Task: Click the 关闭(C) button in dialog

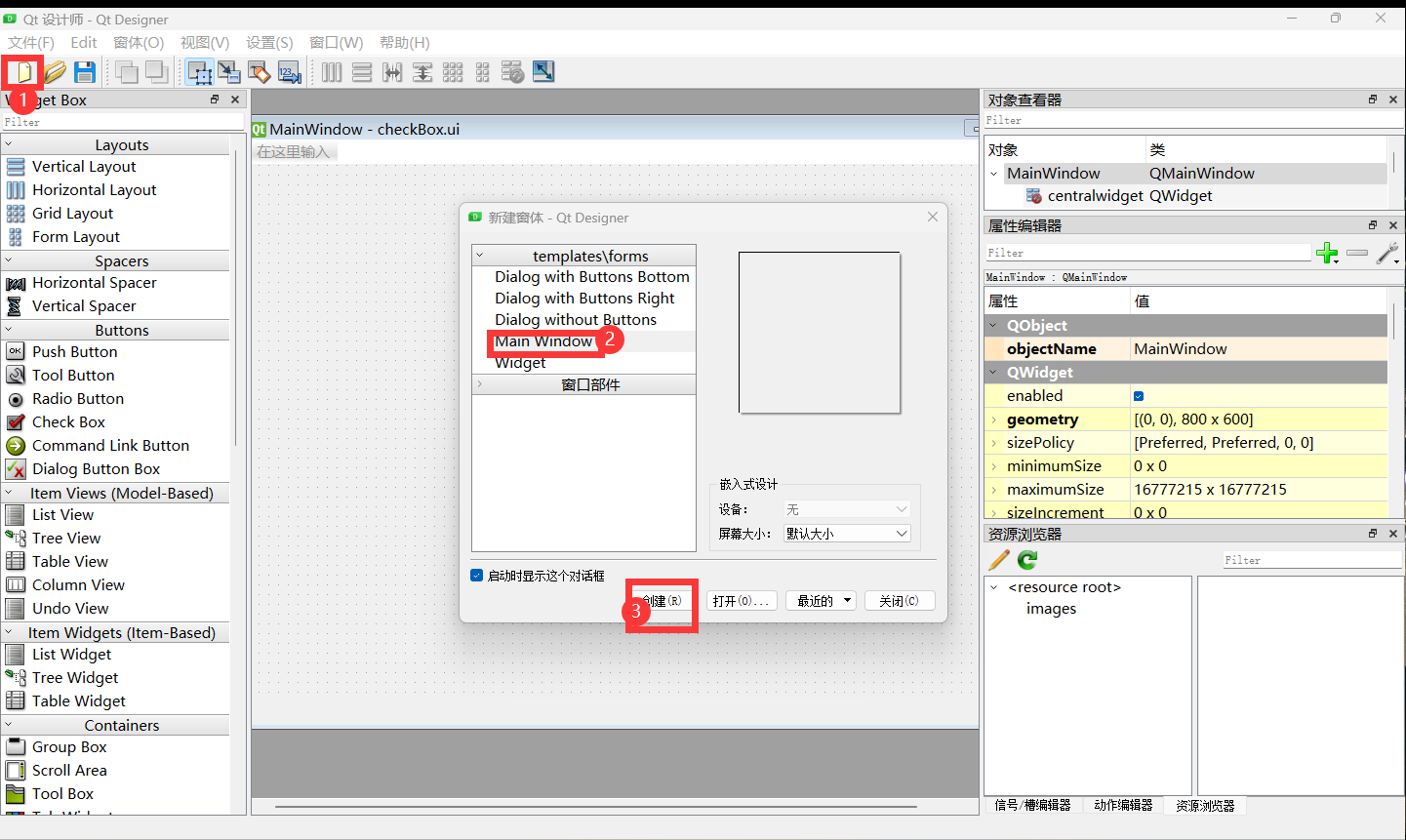Action: tap(899, 601)
